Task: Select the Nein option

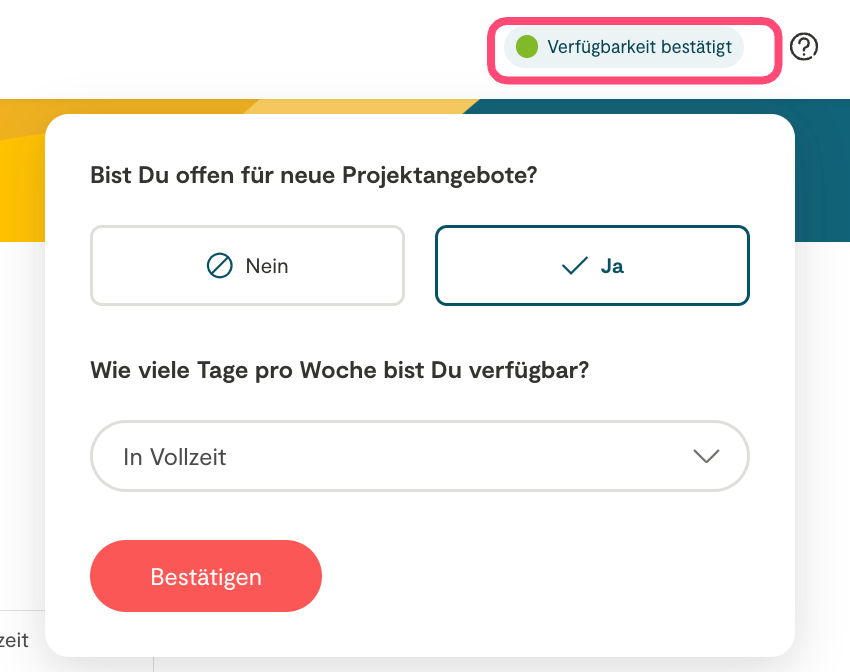Action: point(247,265)
